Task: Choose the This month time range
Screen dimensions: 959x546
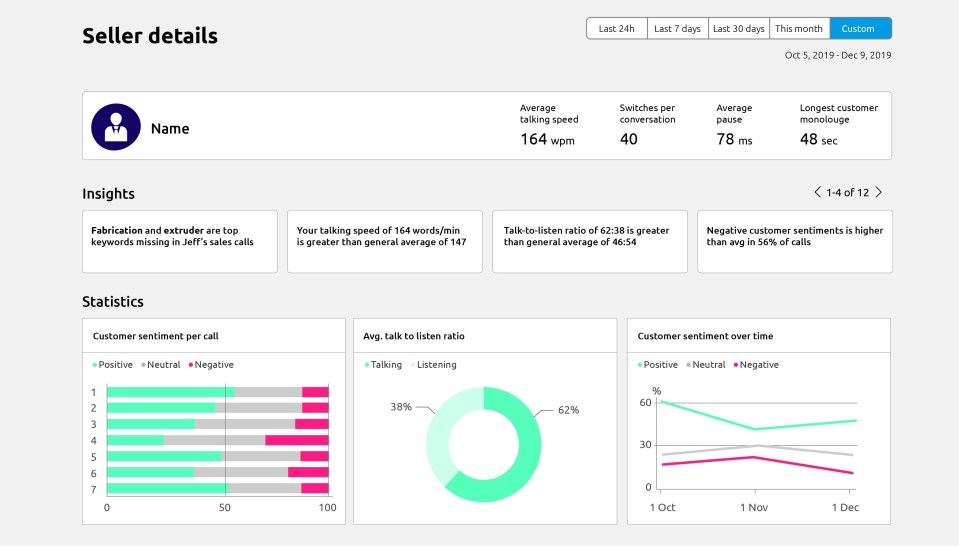Action: [x=799, y=29]
